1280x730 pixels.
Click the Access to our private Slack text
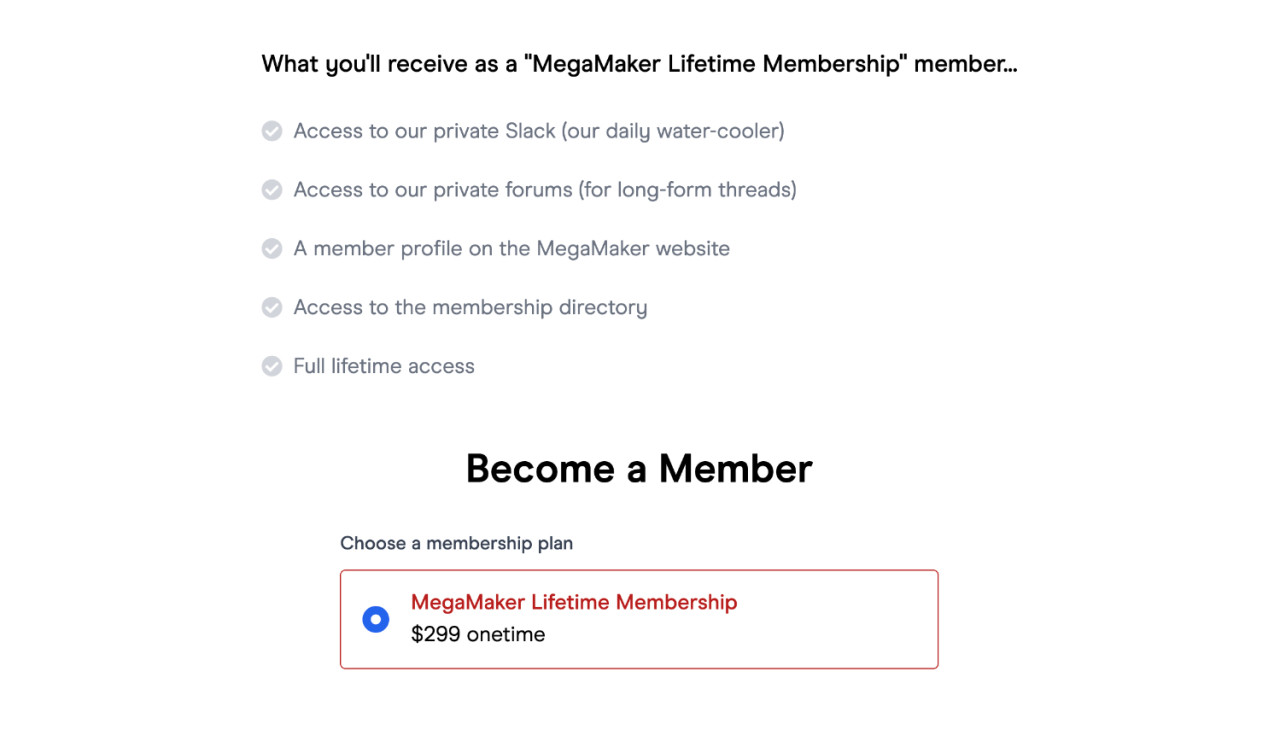click(x=420, y=131)
